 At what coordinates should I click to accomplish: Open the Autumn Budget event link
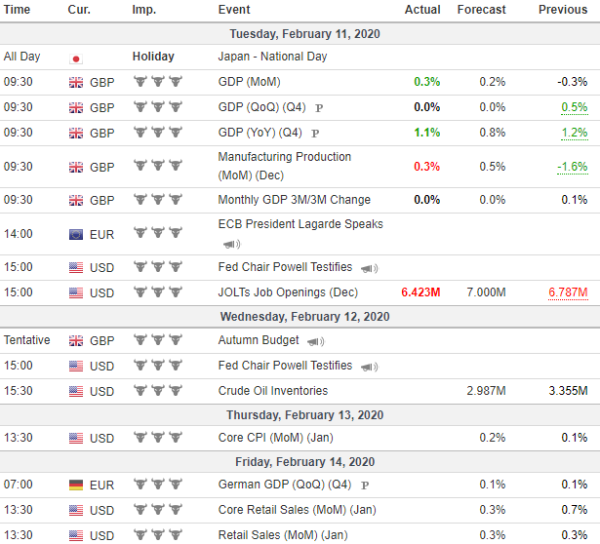[258, 340]
